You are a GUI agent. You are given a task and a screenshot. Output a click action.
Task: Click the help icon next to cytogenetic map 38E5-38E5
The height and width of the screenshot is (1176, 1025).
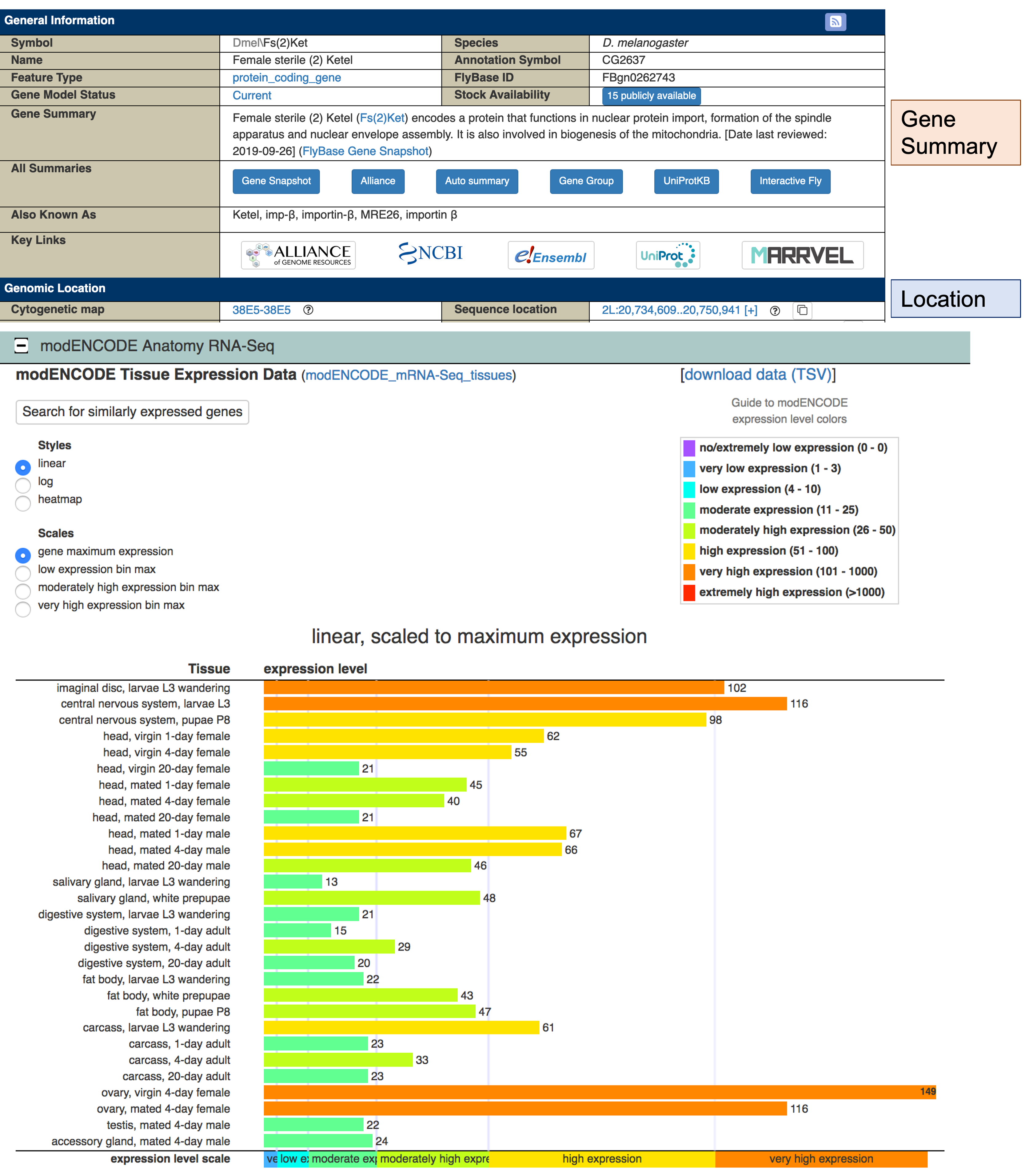click(x=308, y=310)
